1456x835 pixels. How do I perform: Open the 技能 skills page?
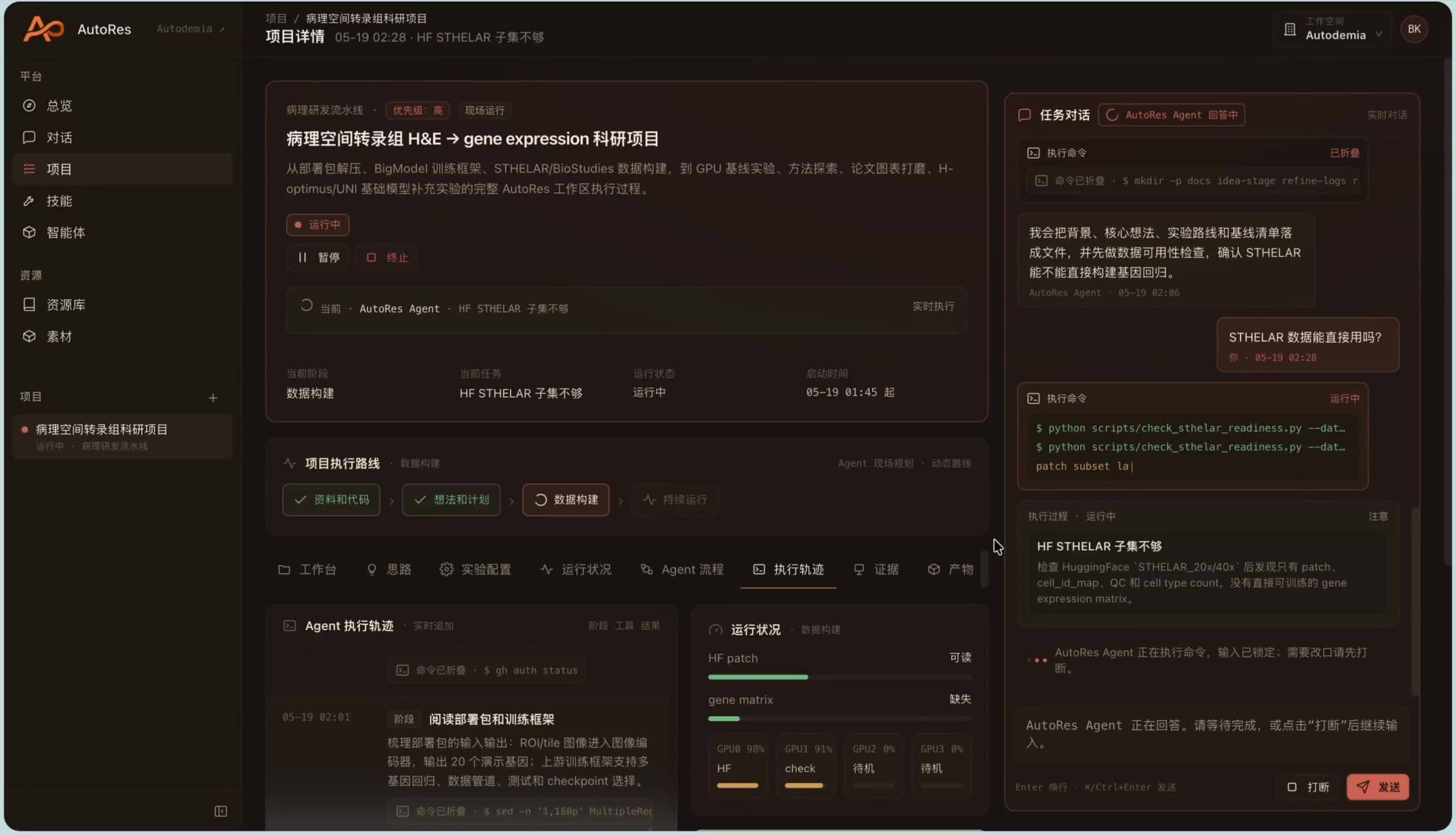click(x=122, y=201)
